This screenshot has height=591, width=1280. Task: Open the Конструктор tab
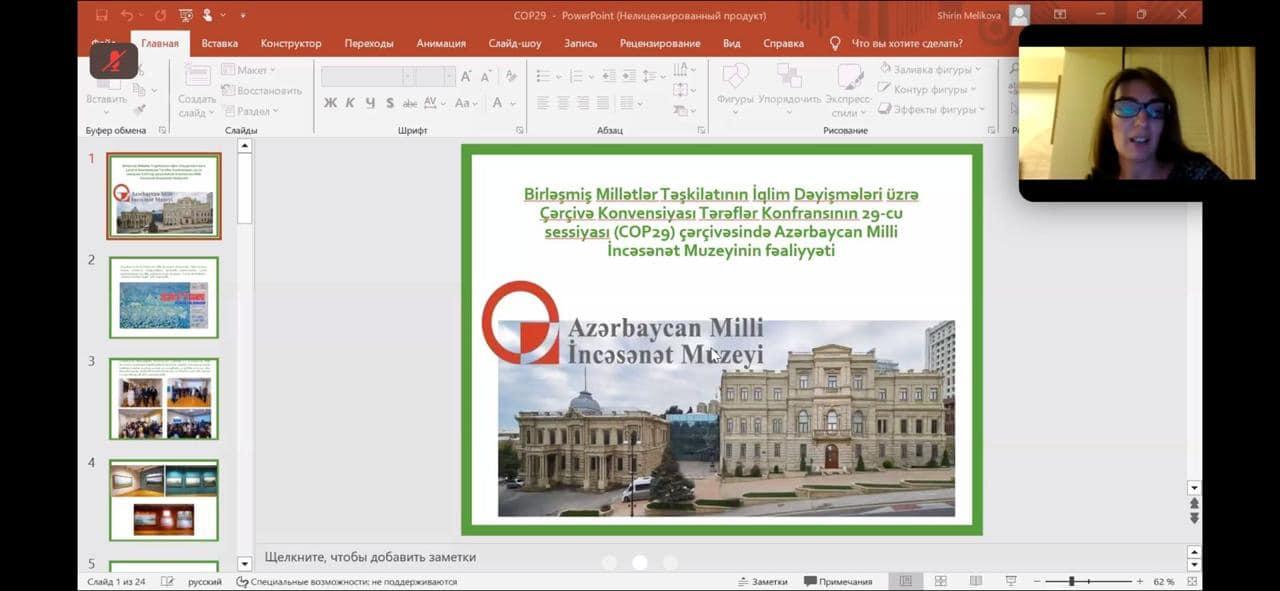click(x=291, y=44)
